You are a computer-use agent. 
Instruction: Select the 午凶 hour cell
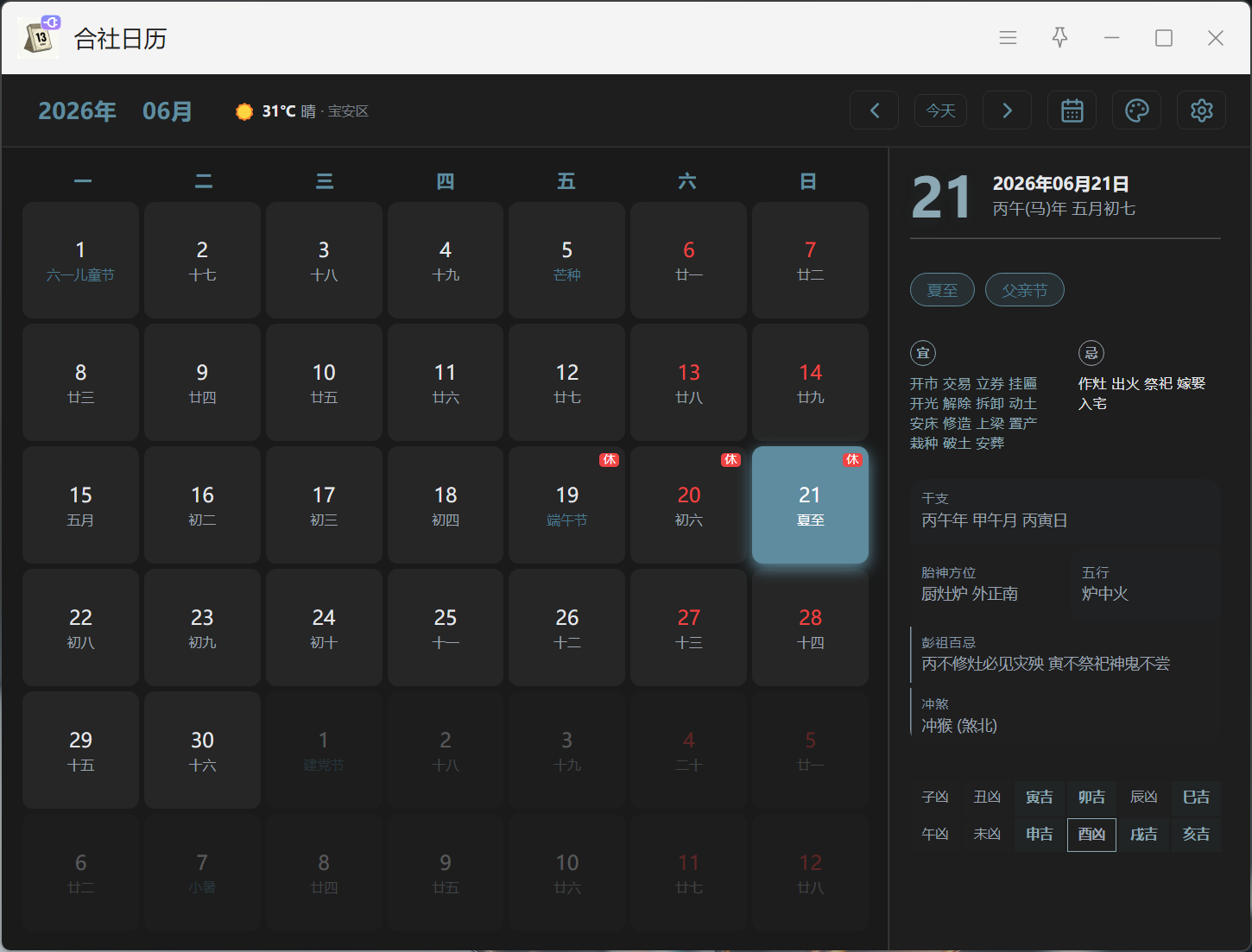click(935, 835)
